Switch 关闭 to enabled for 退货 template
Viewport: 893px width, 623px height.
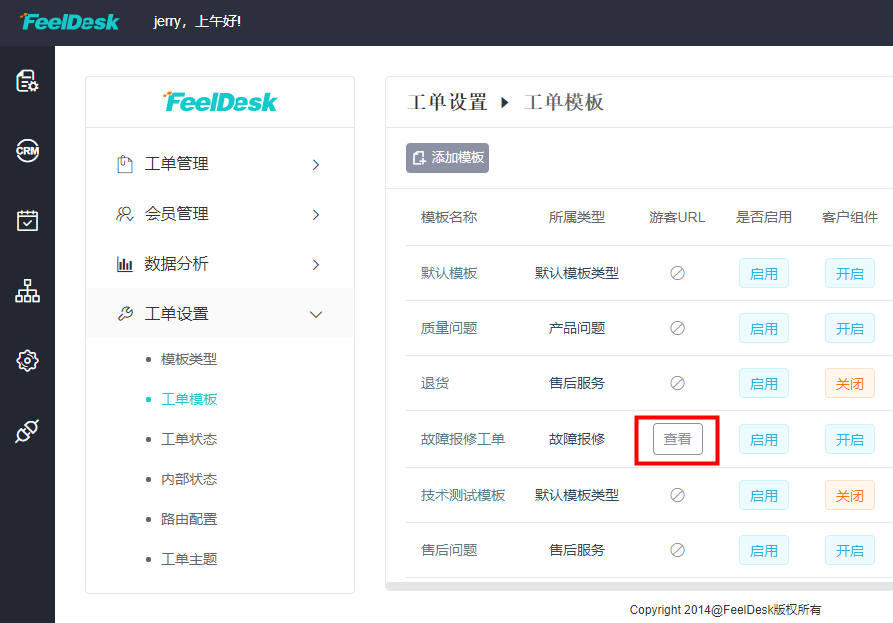(849, 383)
